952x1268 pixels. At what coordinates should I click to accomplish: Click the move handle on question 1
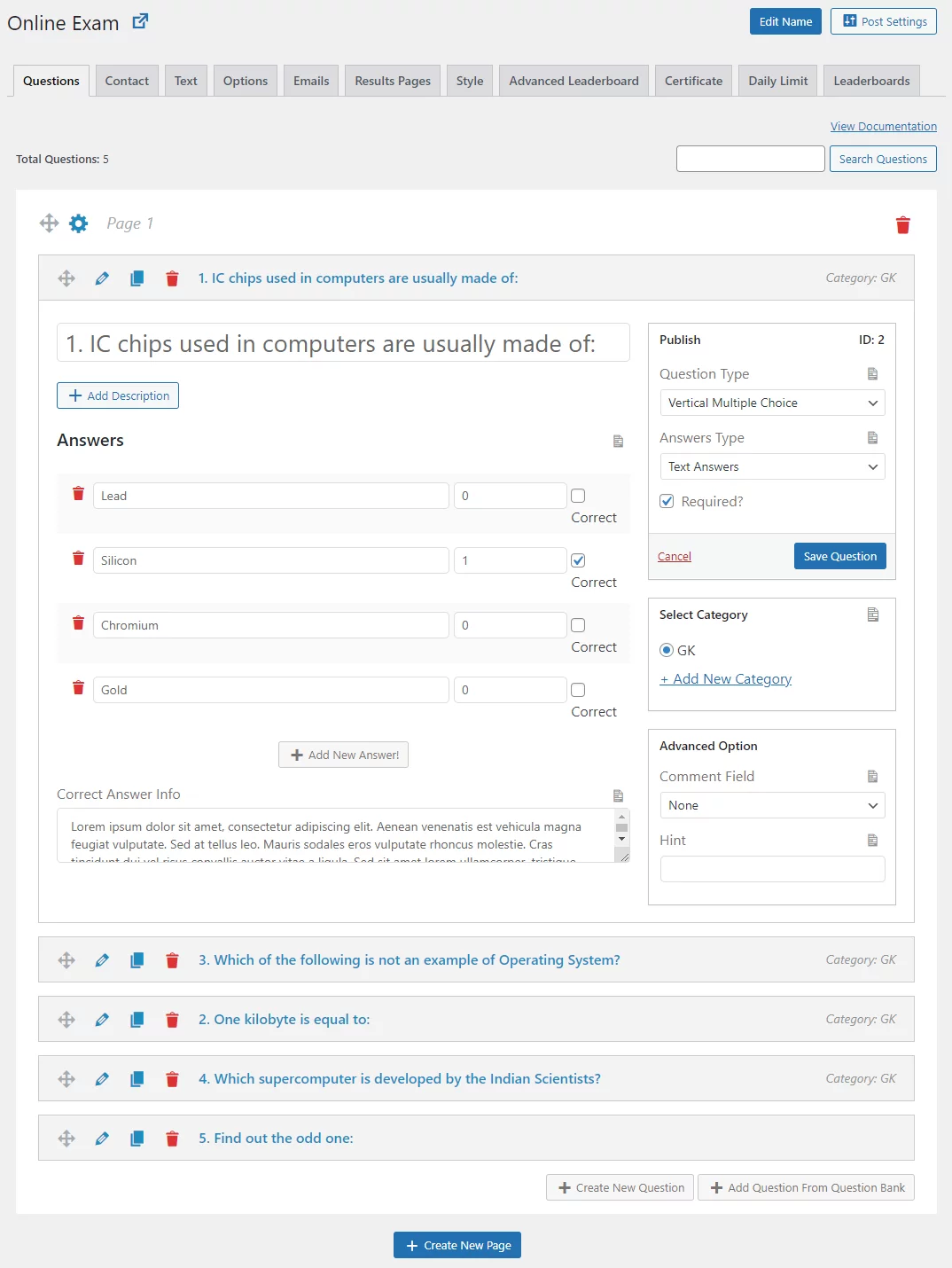pyautogui.click(x=66, y=278)
